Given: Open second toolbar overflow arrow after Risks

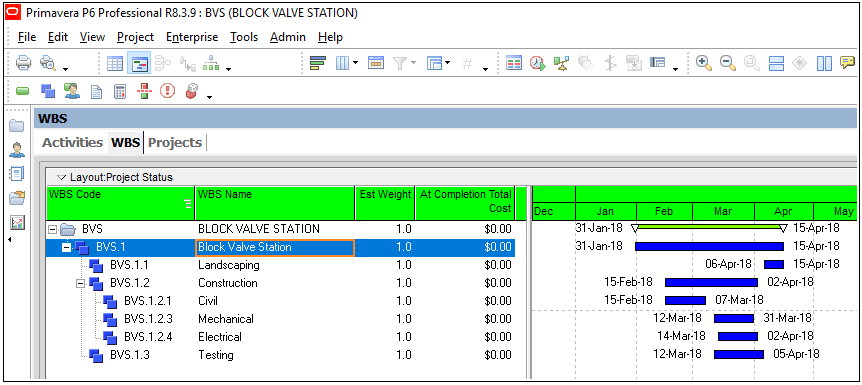Looking at the screenshot, I should coord(209,97).
